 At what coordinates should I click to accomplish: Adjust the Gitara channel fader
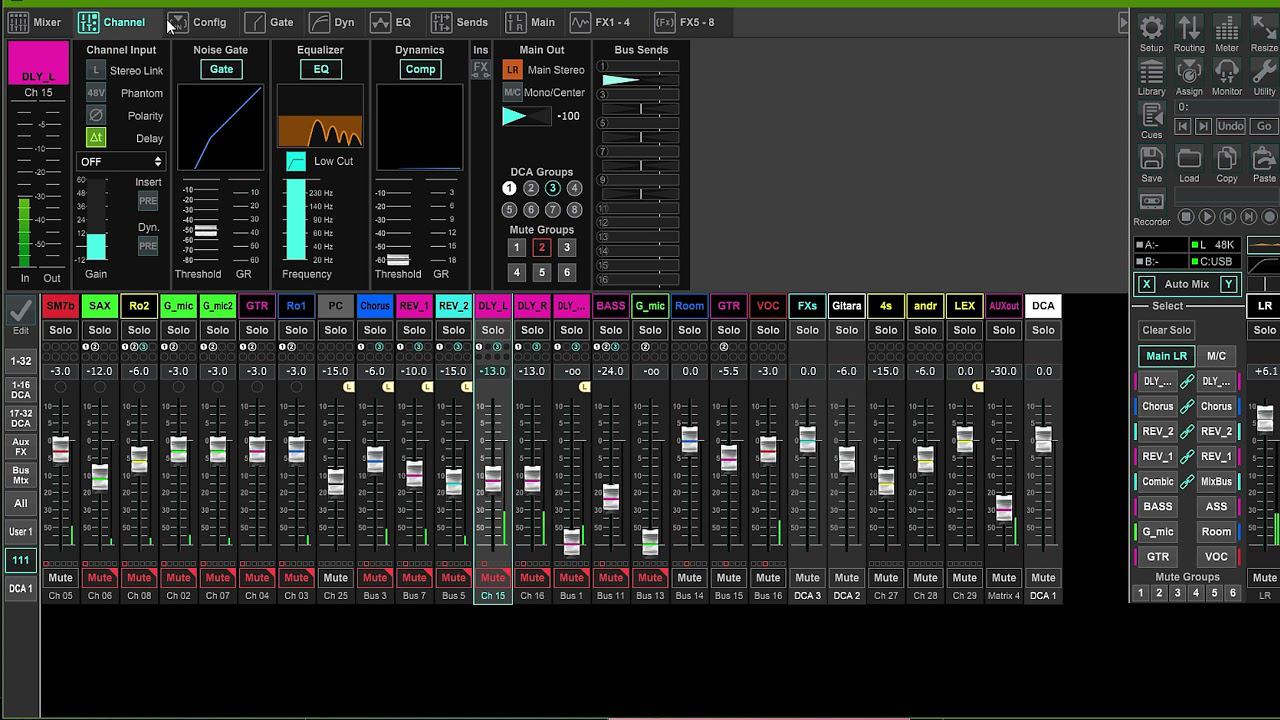coord(847,458)
